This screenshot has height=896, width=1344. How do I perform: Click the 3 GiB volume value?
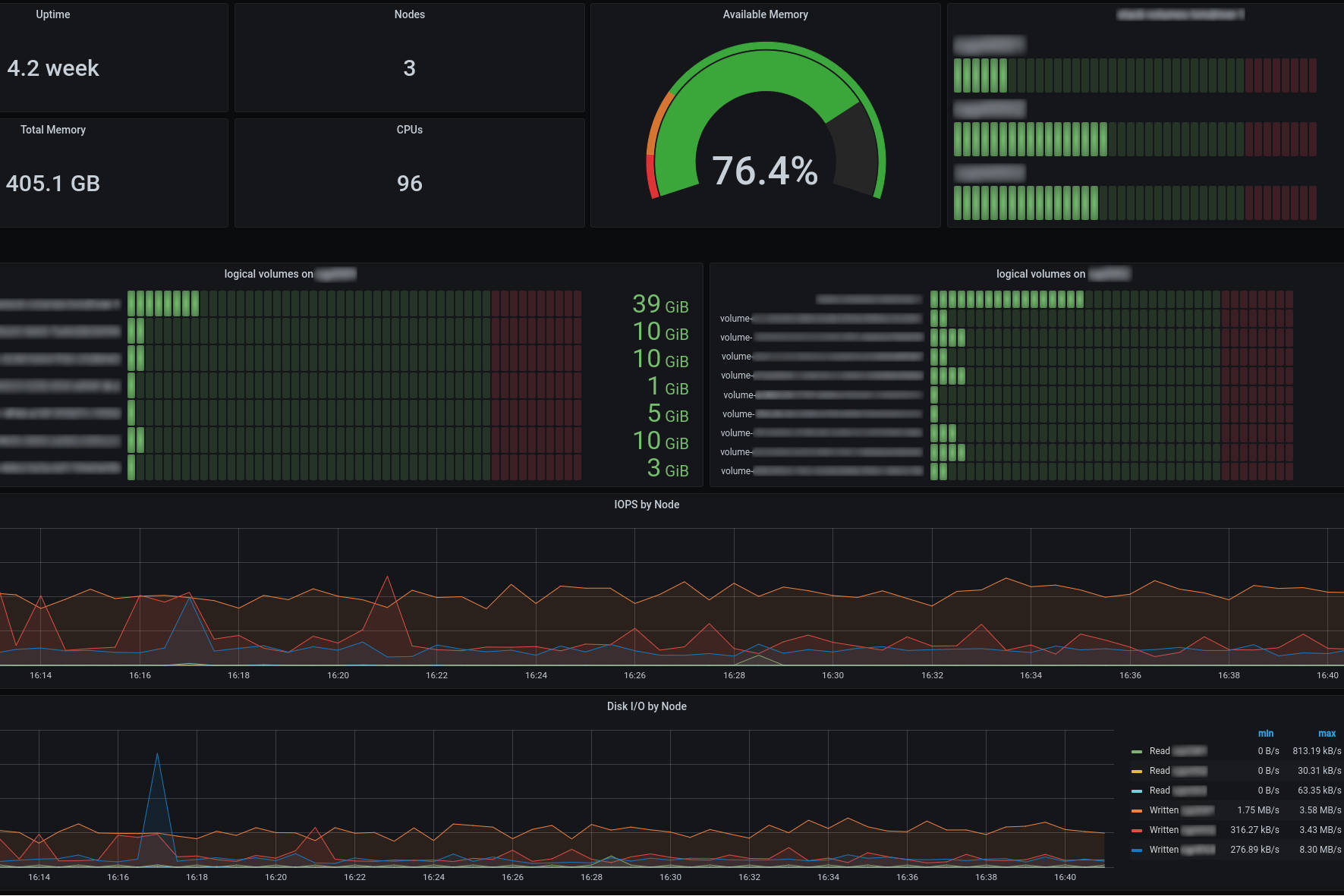[668, 468]
